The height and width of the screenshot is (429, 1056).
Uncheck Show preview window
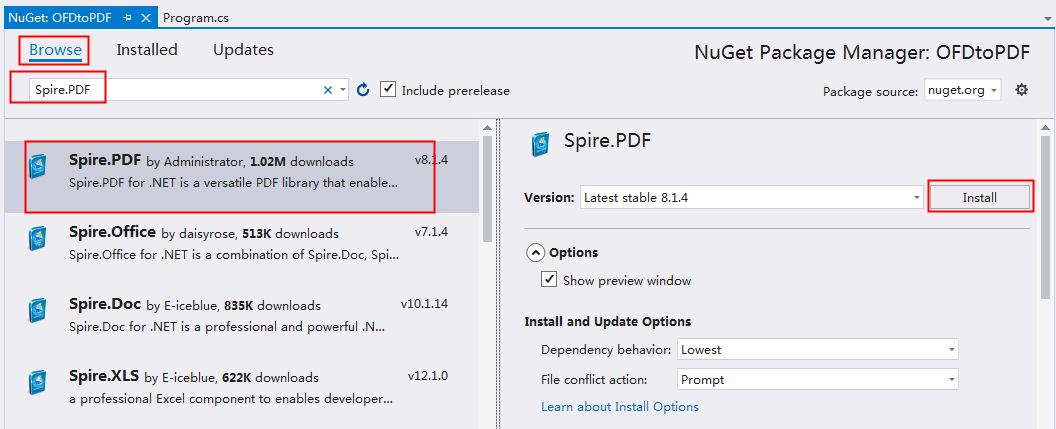coord(549,279)
